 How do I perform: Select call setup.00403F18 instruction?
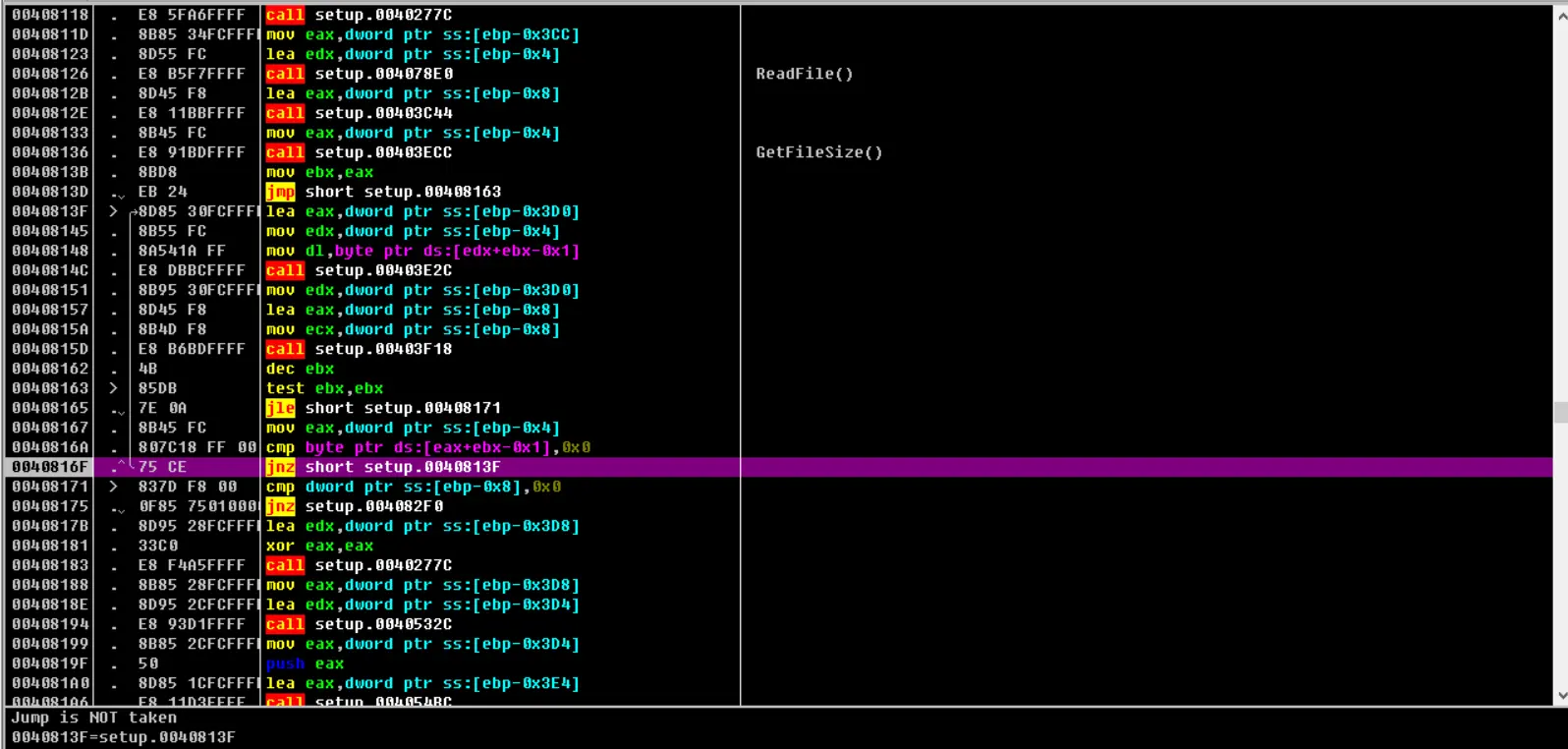click(360, 349)
